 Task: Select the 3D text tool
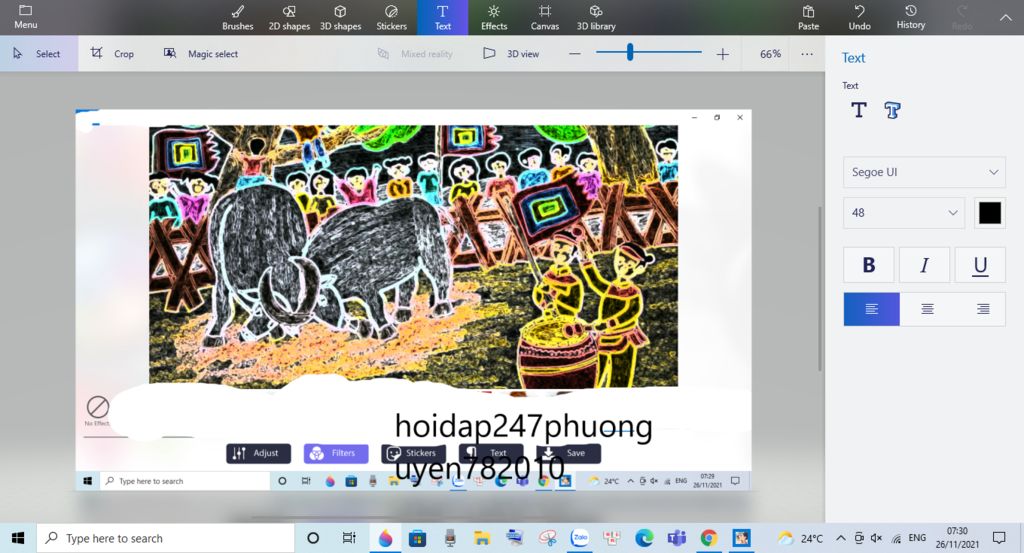892,110
